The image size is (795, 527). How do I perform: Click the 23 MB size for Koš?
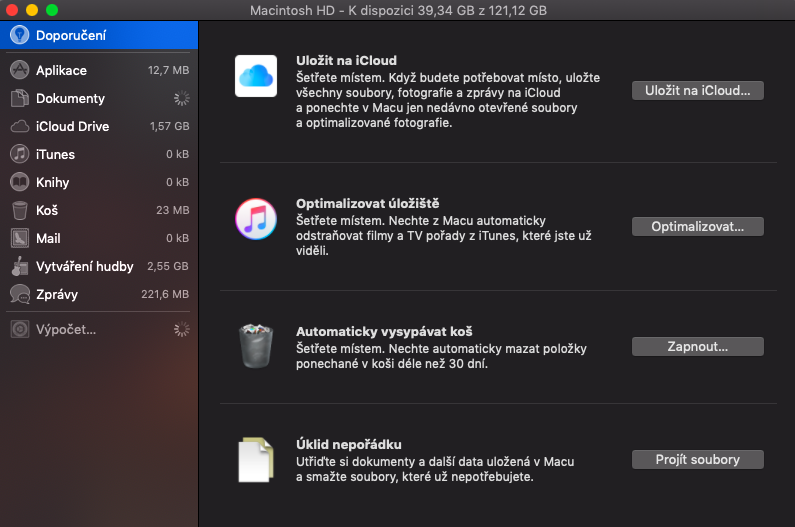click(x=172, y=210)
